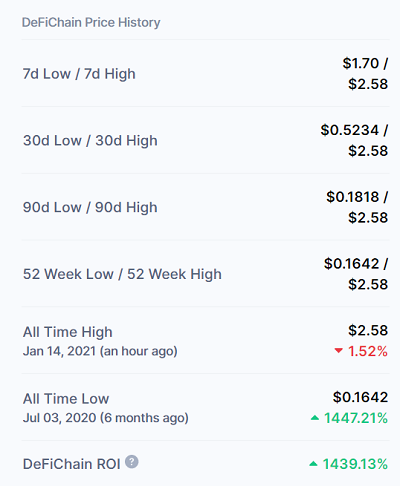The height and width of the screenshot is (486, 400).
Task: Click the Jan 14, 2021 date text
Action: pos(59,351)
